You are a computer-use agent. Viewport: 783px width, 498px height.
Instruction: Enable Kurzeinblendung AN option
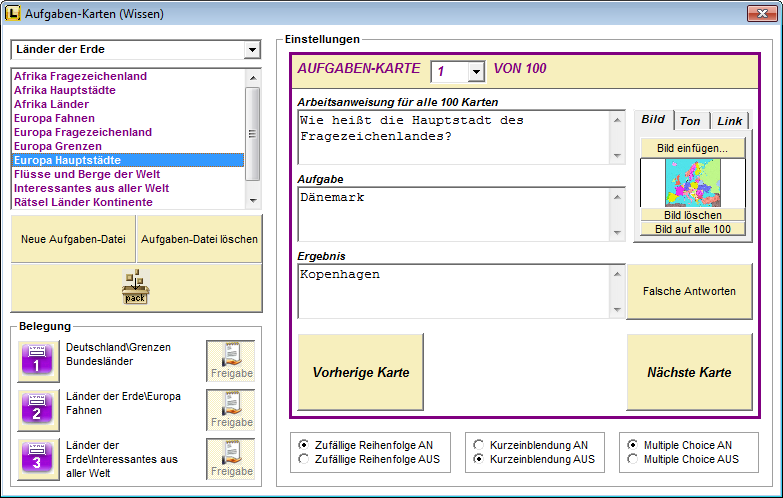point(479,444)
